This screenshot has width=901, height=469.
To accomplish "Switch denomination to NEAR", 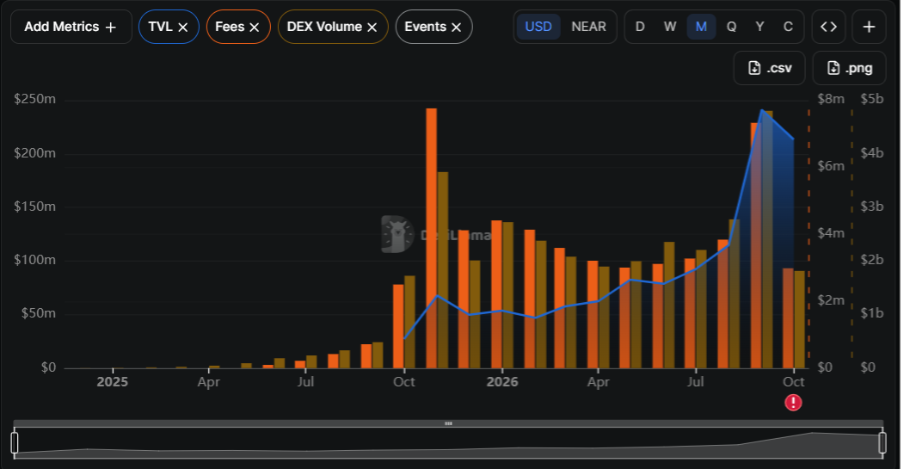I will click(x=588, y=27).
